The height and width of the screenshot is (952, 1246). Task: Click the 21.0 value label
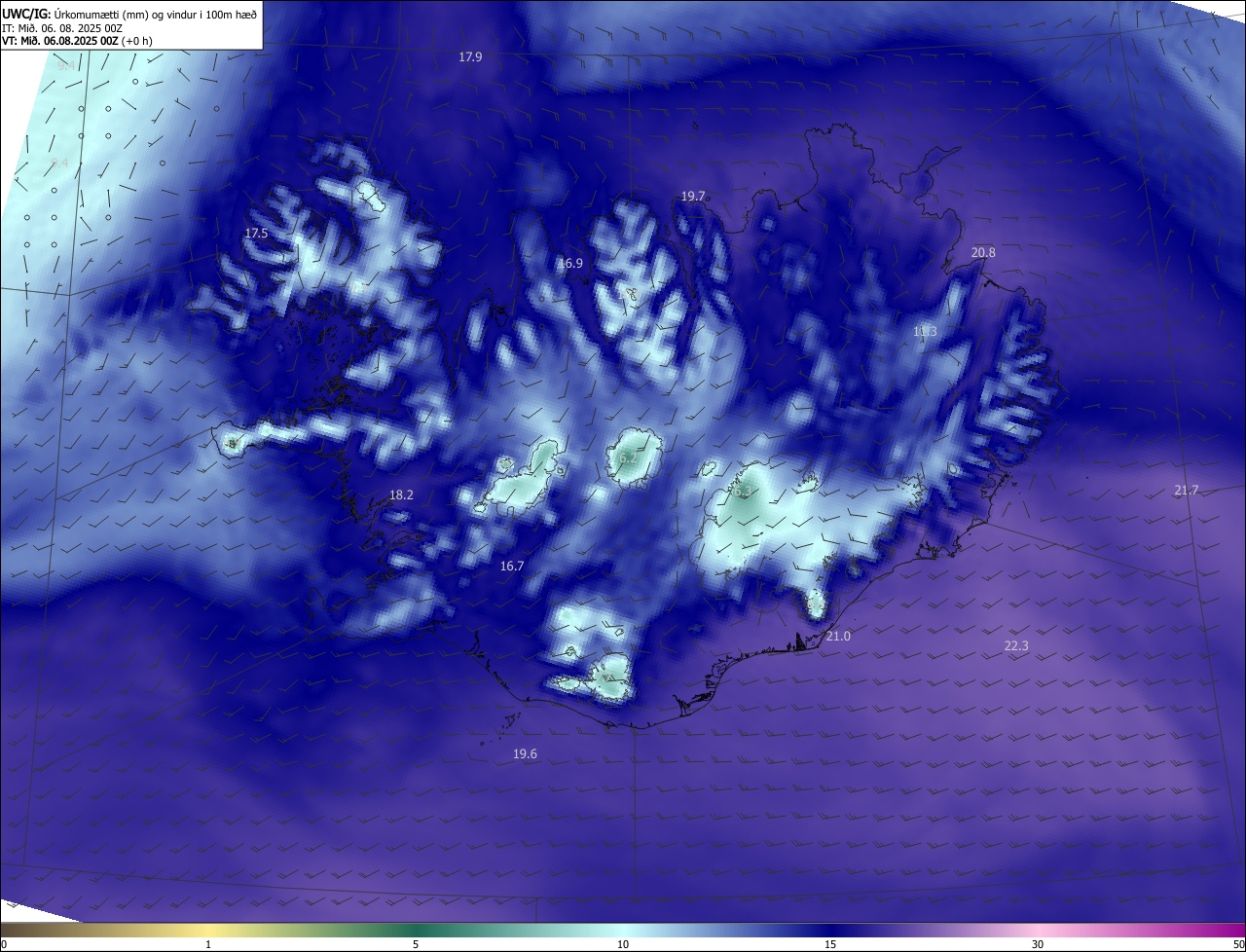838,637
